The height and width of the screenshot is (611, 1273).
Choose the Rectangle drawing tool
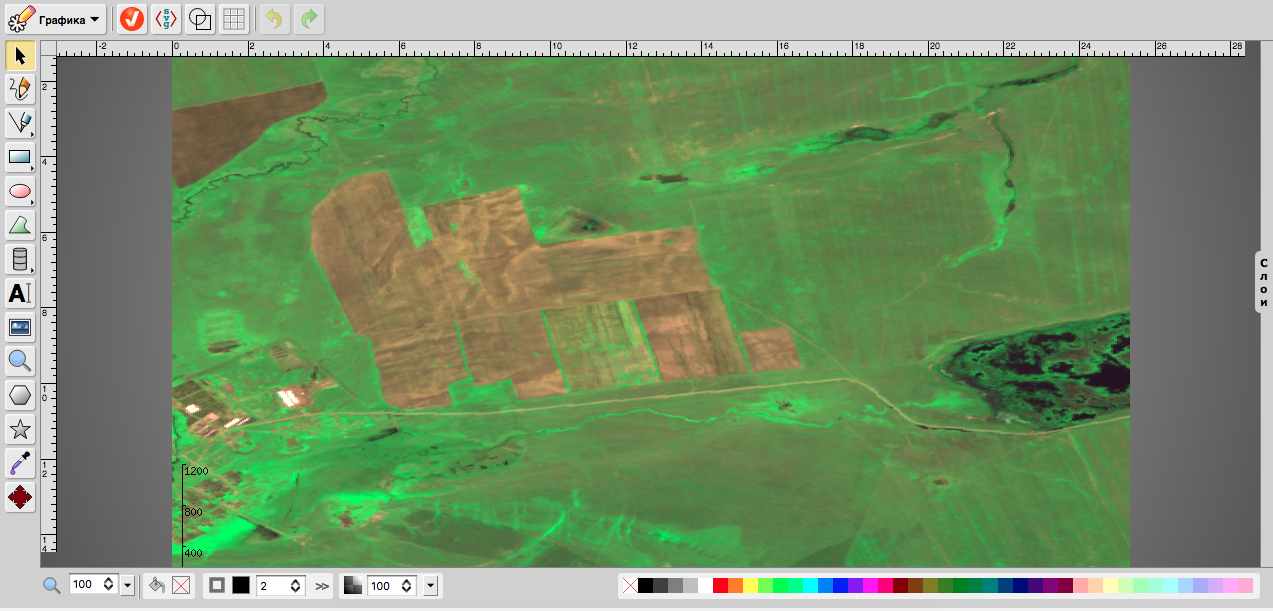click(x=20, y=157)
